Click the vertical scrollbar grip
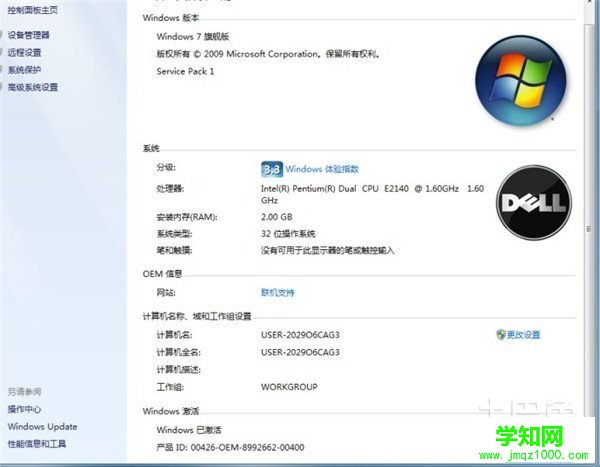 pos(589,229)
